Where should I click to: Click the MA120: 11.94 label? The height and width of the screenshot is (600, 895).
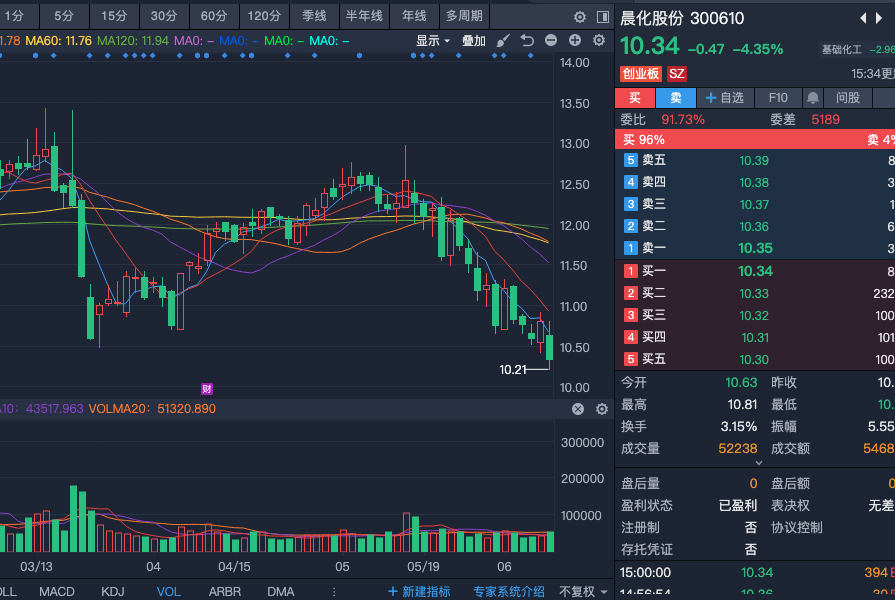tap(133, 41)
